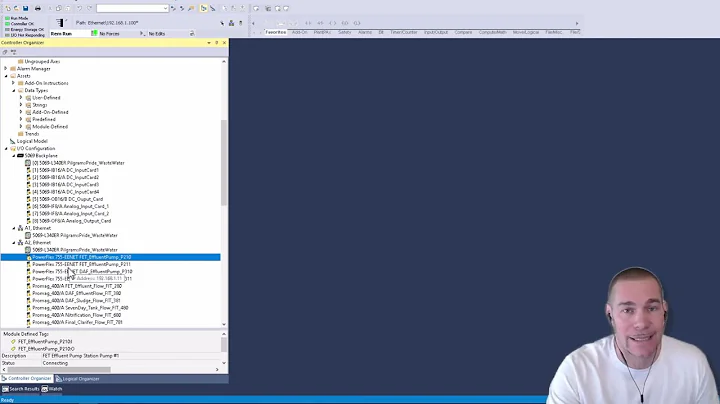This screenshot has height=404, width=720.
Task: Select Promag_400 Nitrification_Flow_FIT_600 module
Action: [77, 315]
